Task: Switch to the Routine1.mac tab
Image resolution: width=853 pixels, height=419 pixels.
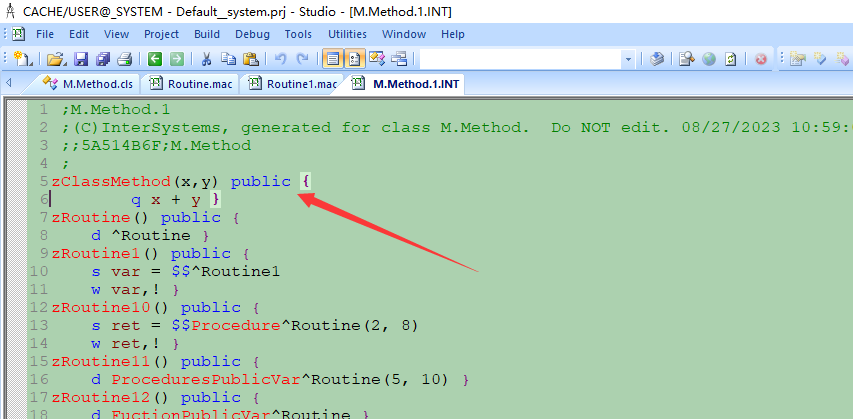Action: click(x=292, y=84)
